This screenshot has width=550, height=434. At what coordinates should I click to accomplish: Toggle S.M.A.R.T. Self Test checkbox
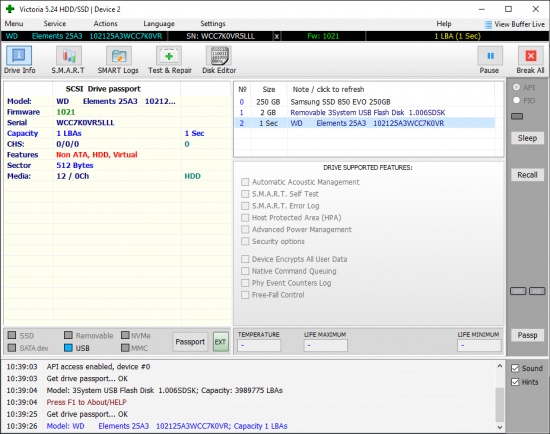point(245,194)
